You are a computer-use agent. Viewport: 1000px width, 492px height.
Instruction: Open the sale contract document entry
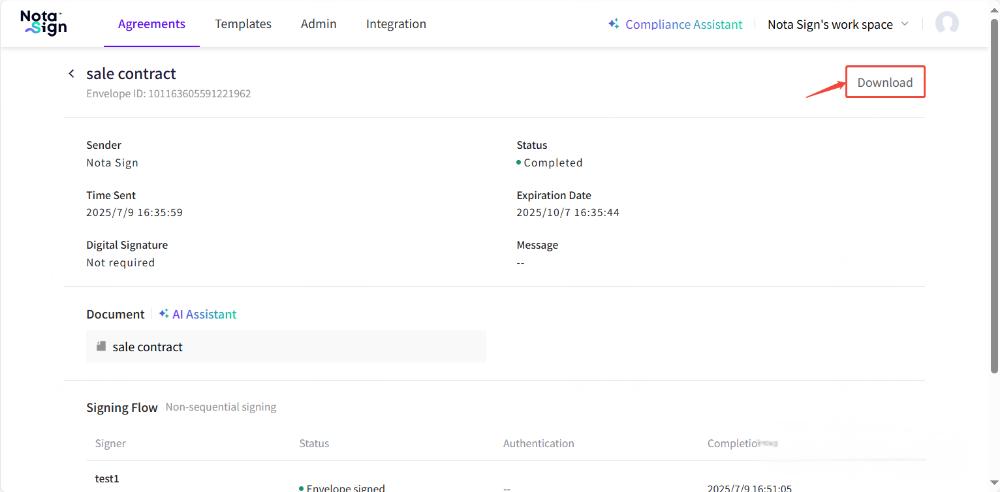coord(148,347)
